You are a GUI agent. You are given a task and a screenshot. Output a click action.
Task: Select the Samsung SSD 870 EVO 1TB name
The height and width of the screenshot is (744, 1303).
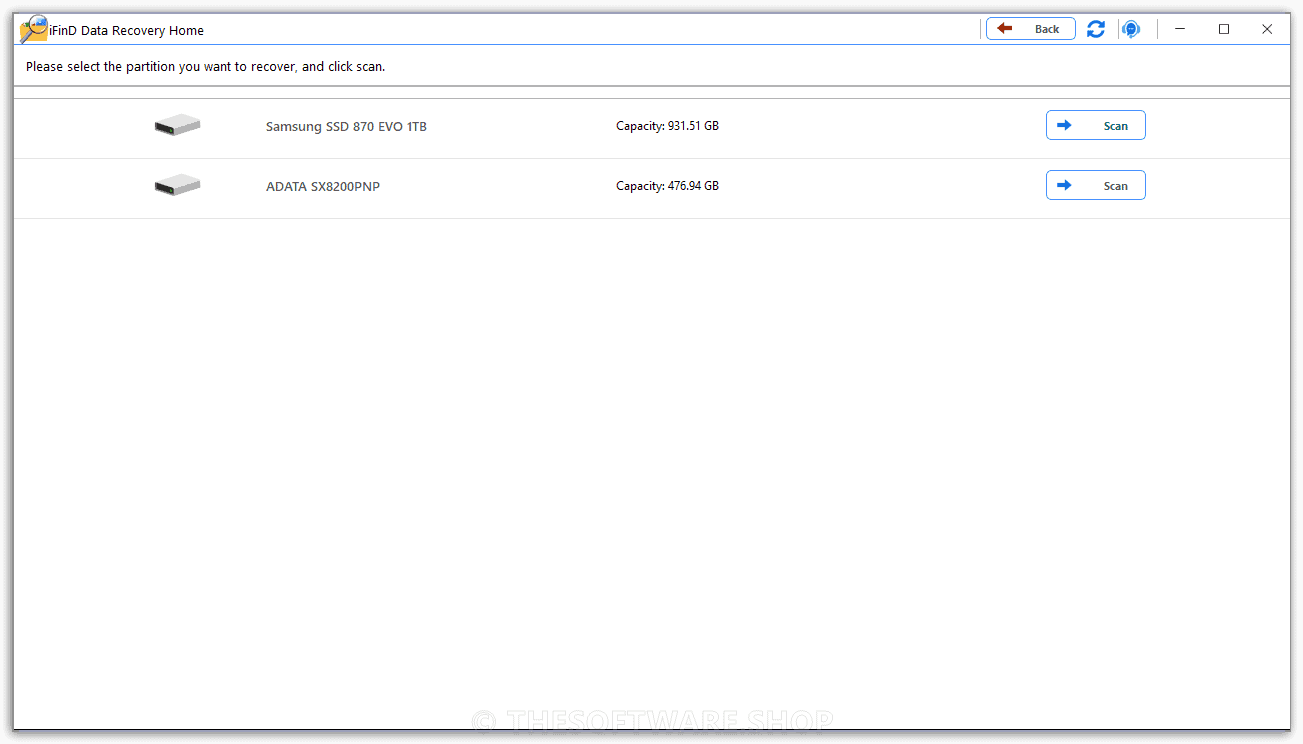pyautogui.click(x=346, y=126)
